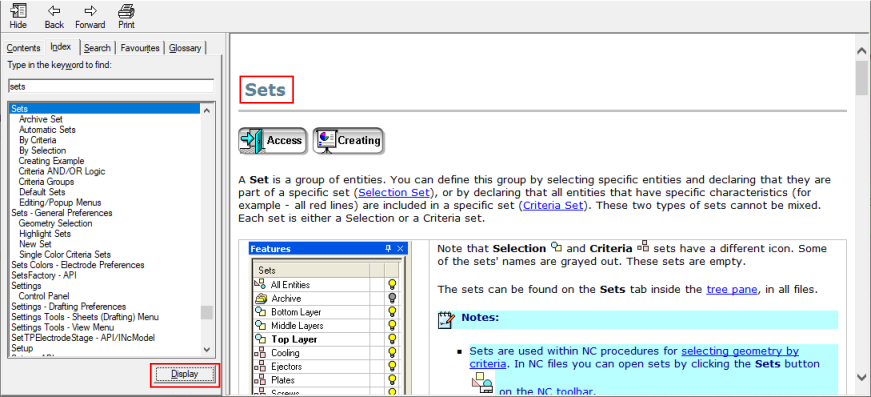The image size is (871, 397).
Task: Open the Creating presentation button
Action: click(x=348, y=140)
